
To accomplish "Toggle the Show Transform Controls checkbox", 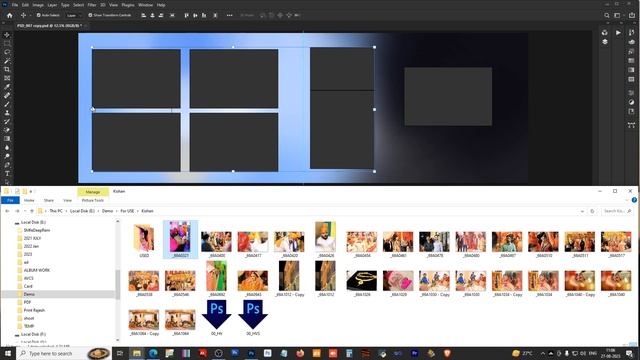I will click(90, 15).
